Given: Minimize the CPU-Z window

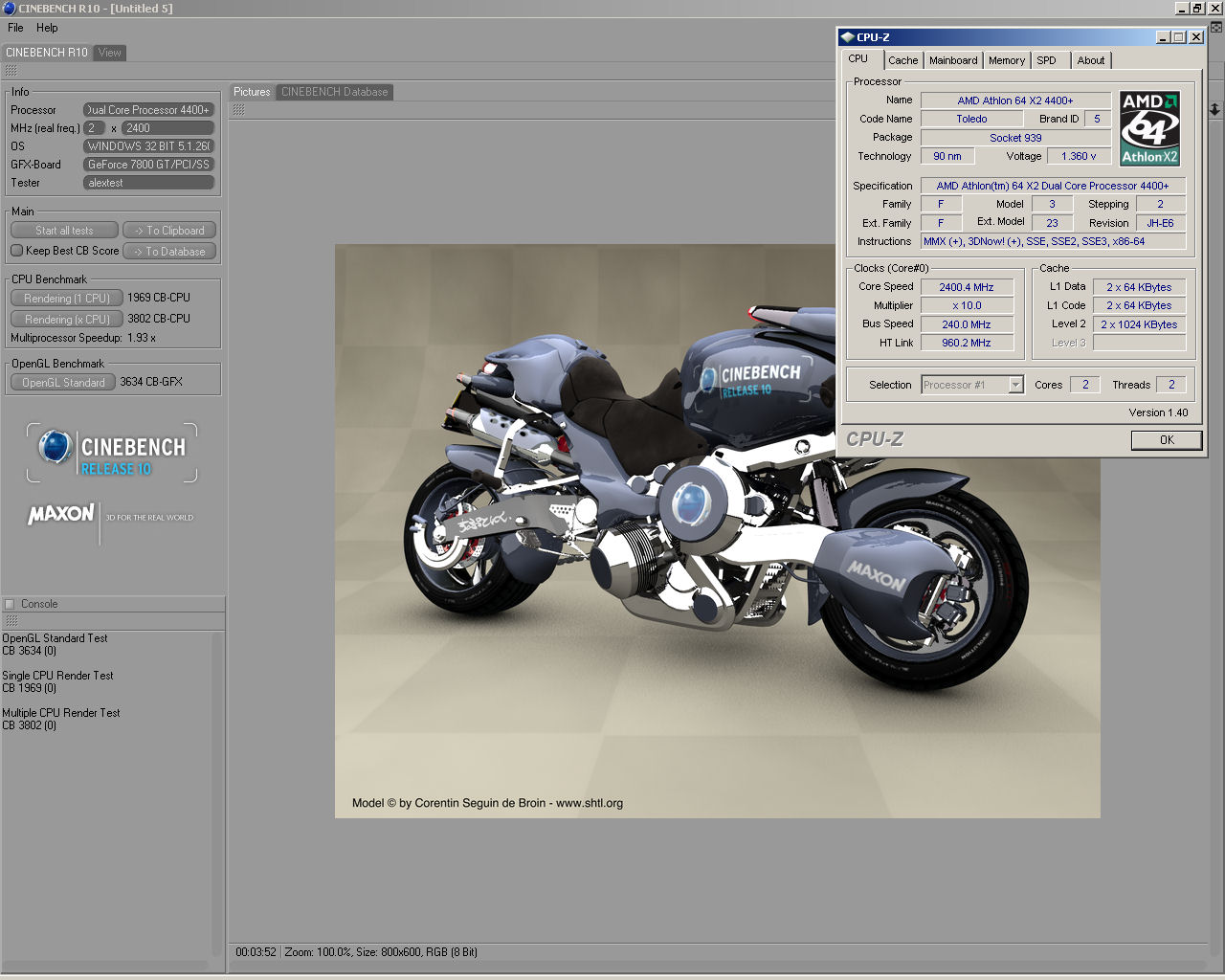Looking at the screenshot, I should 1163,37.
